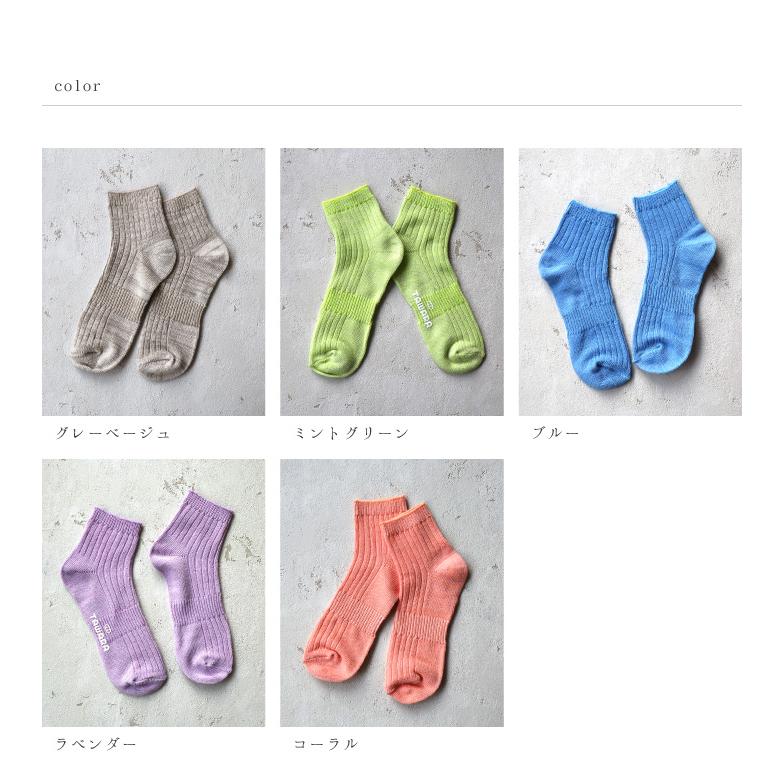Click the ブルー color name
This screenshot has height=784, width=784.
555,433
